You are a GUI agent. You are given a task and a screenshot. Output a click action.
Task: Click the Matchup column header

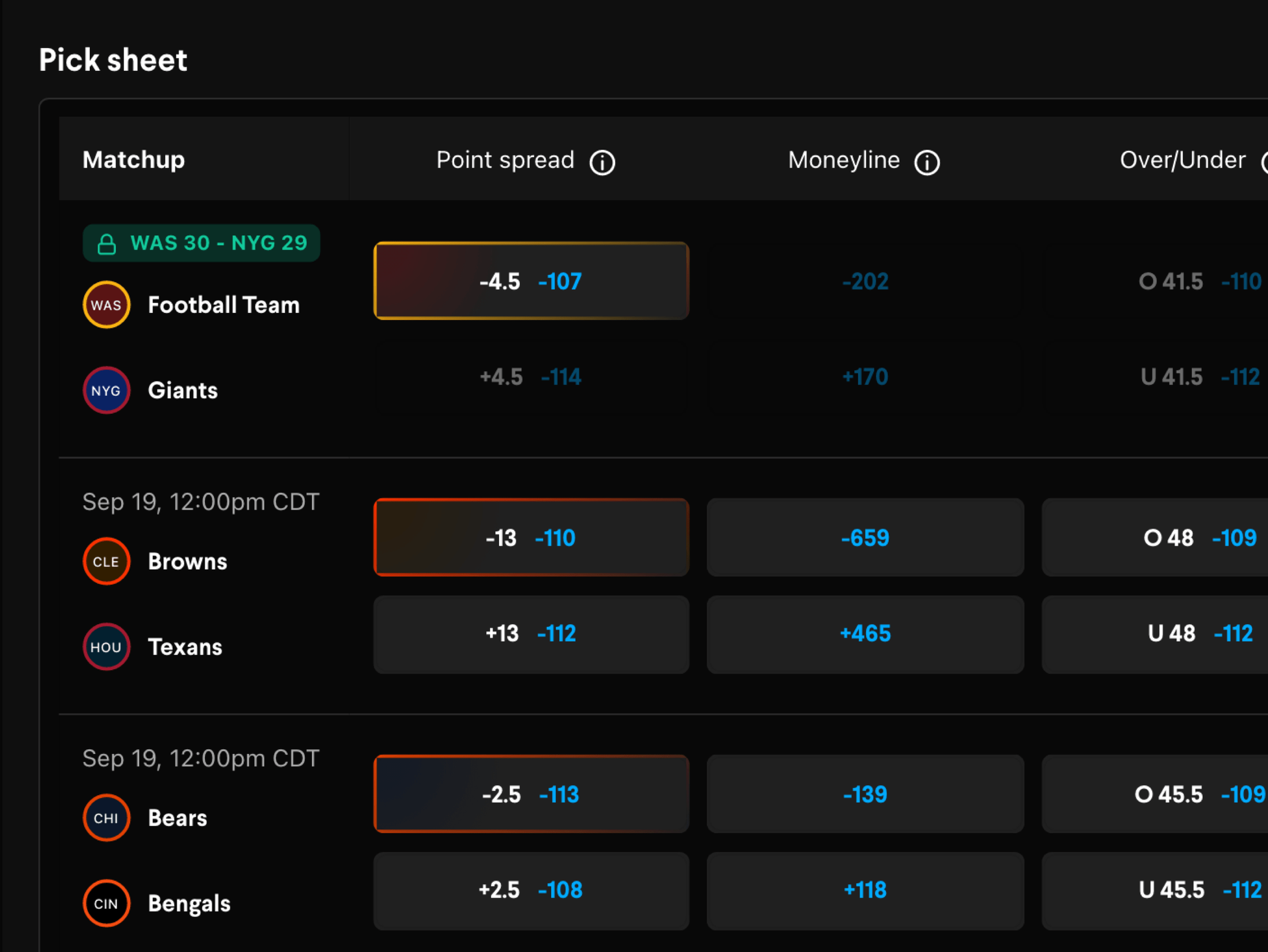pyautogui.click(x=134, y=160)
